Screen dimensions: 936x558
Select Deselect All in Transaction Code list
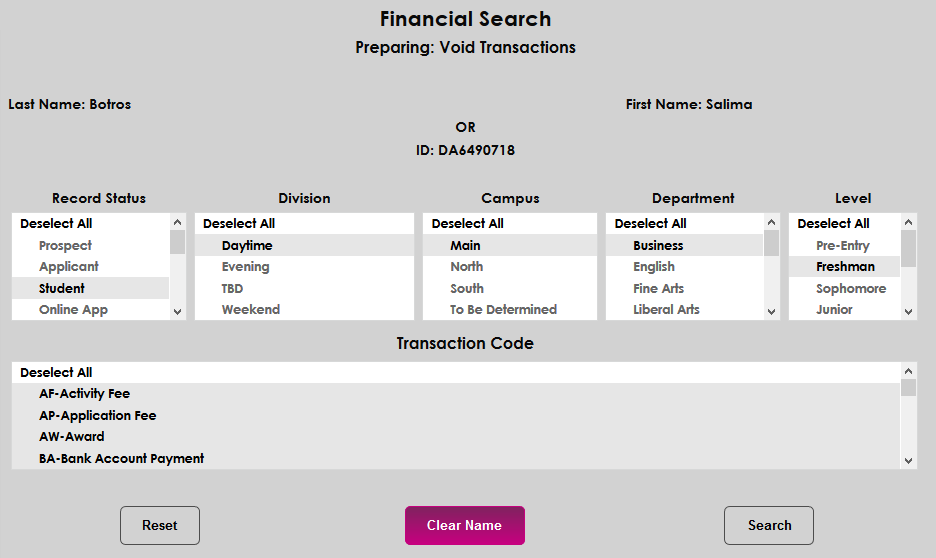56,372
